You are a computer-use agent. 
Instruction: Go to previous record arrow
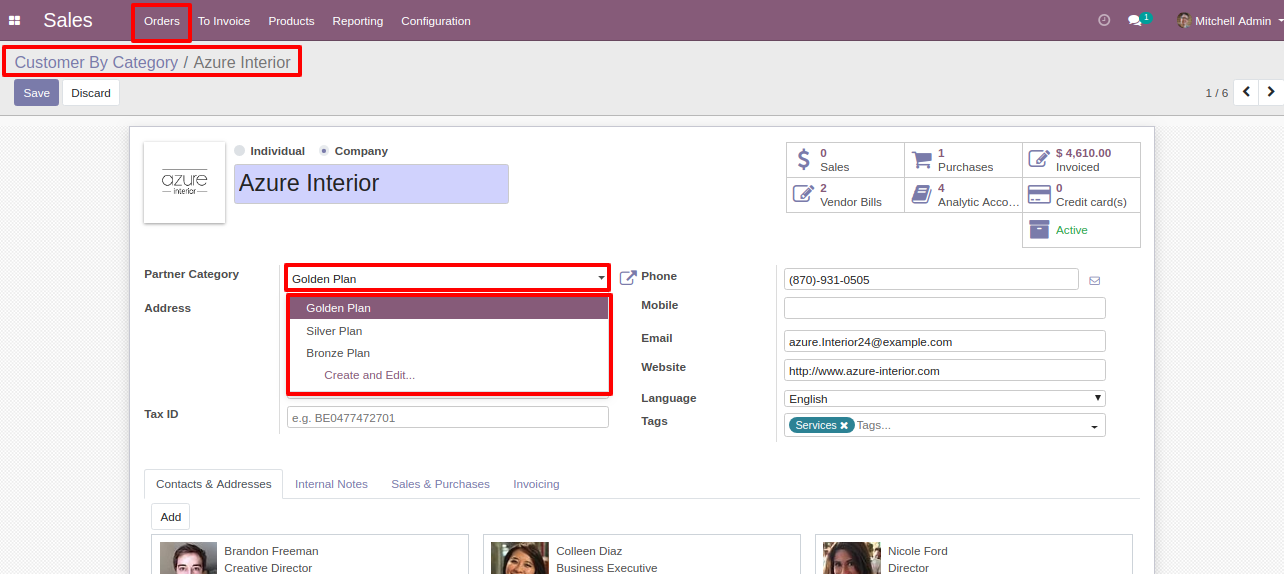[1246, 92]
